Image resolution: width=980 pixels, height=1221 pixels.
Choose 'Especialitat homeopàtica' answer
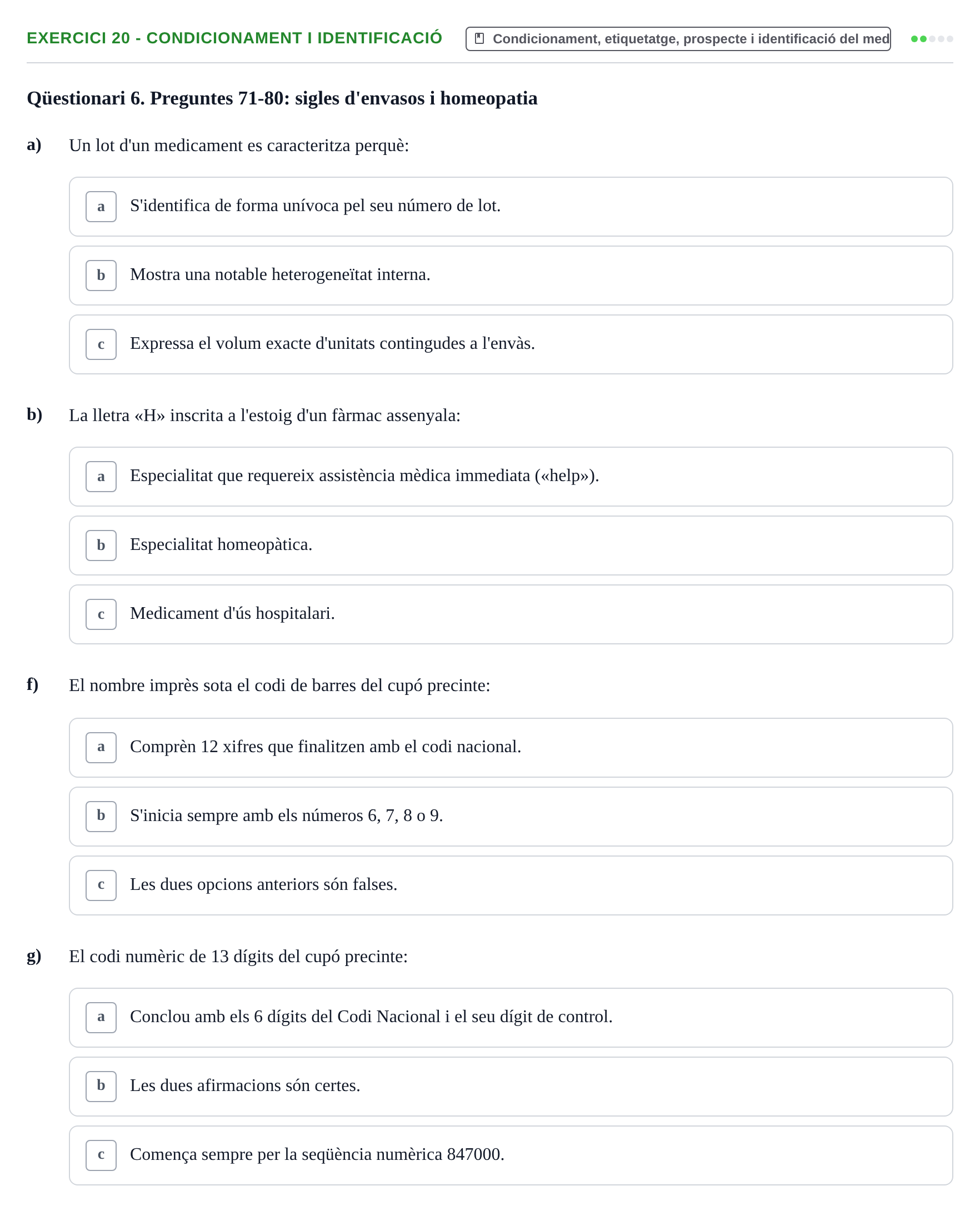[511, 546]
